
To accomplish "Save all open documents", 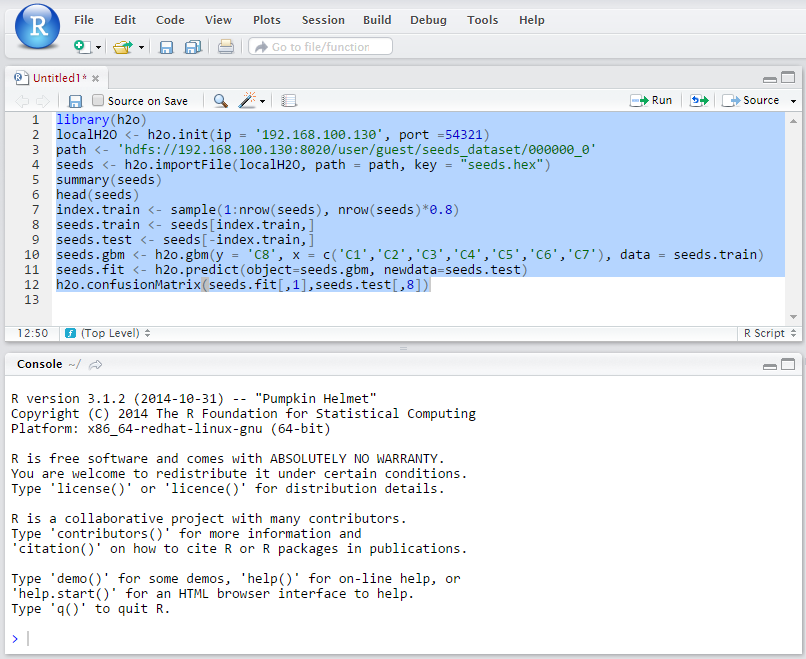I will (193, 46).
